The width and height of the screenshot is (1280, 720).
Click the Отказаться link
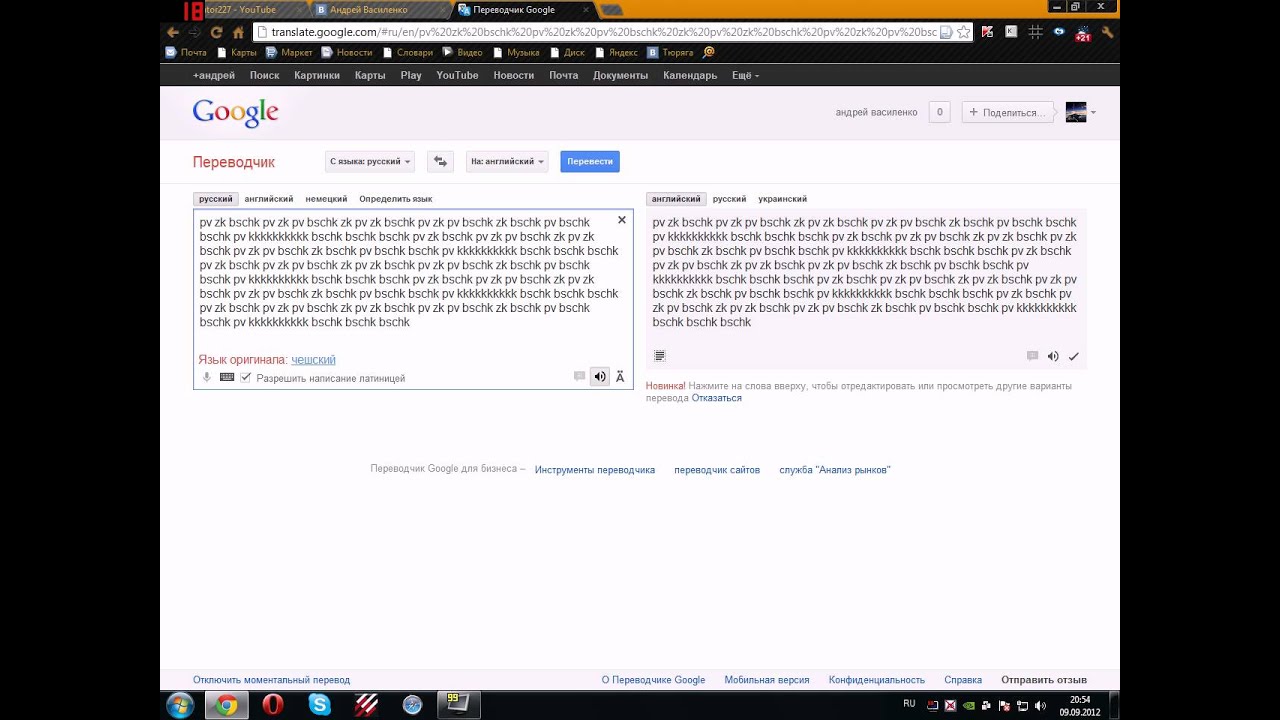(716, 398)
